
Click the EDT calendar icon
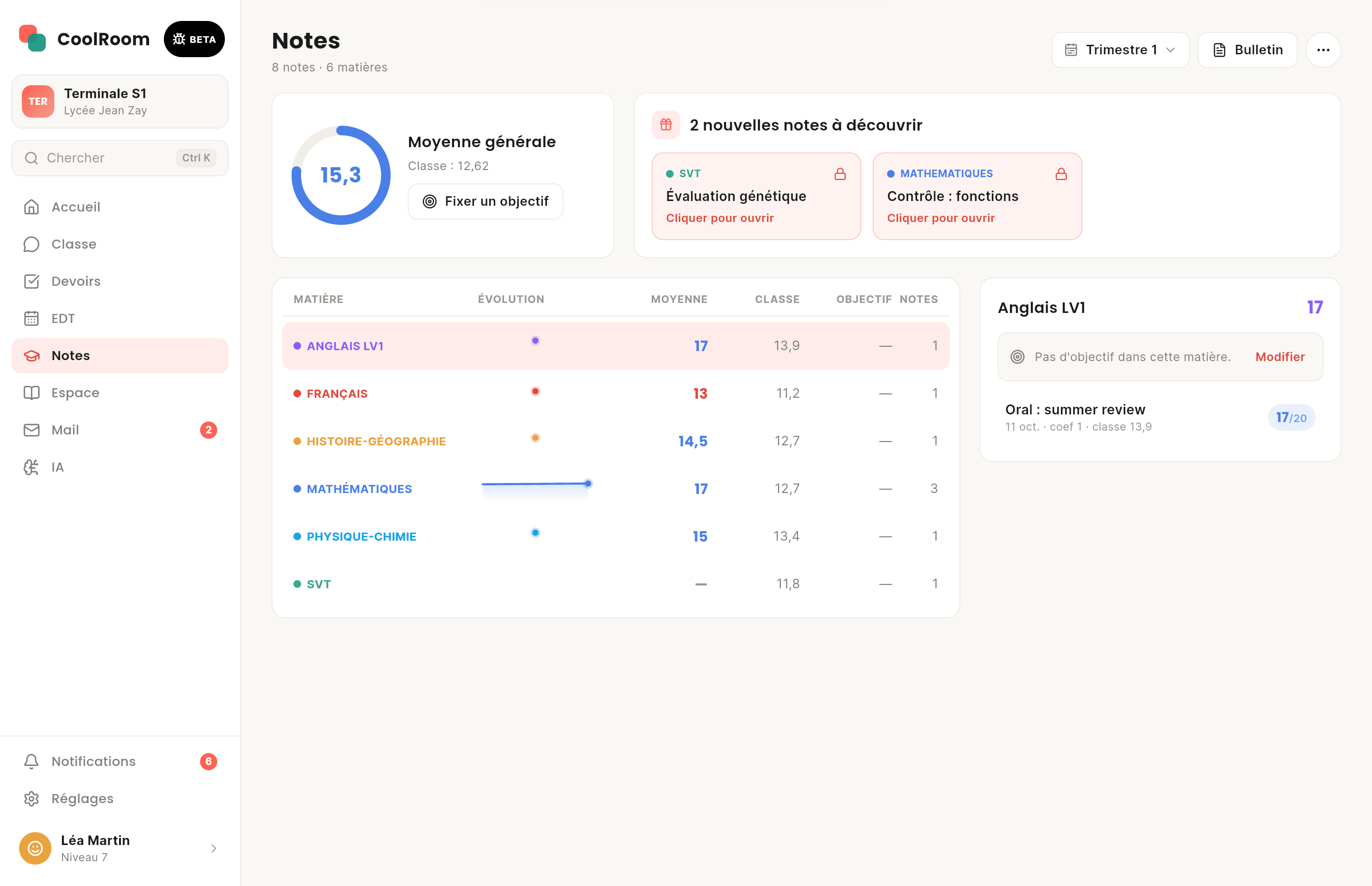click(x=31, y=319)
